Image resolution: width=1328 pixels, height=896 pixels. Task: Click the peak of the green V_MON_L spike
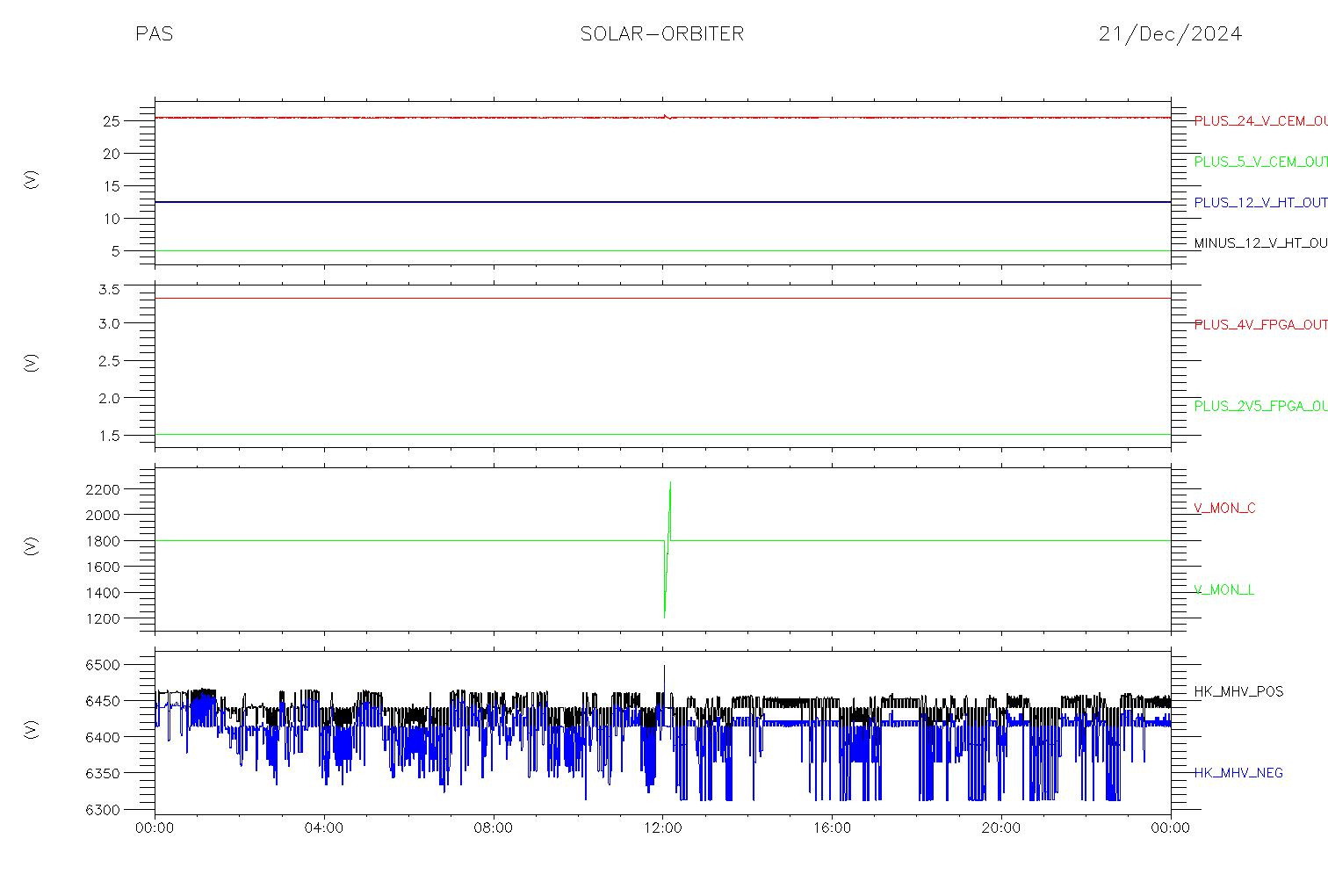coord(670,482)
